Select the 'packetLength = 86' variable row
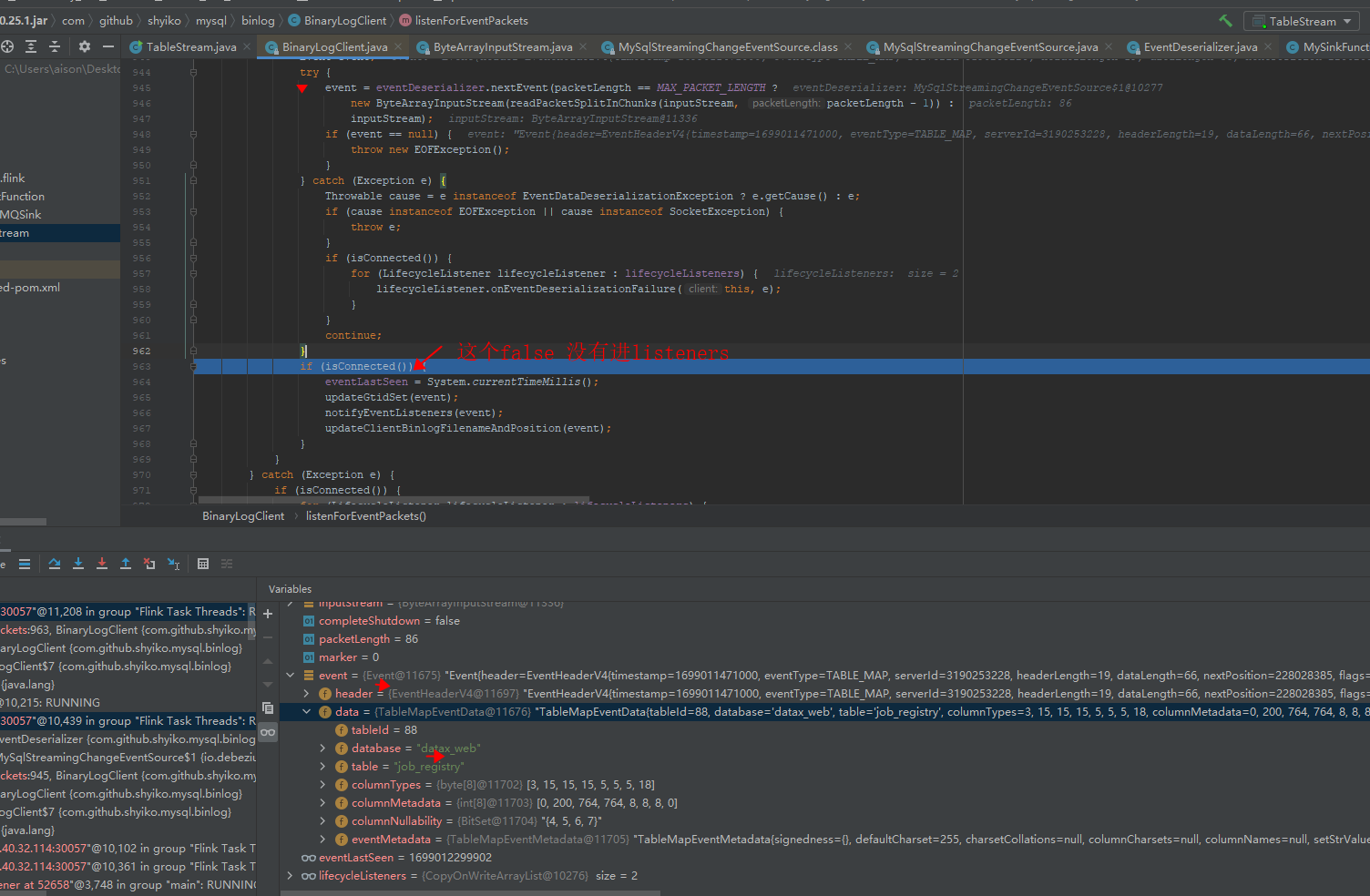Image resolution: width=1370 pixels, height=896 pixels. tap(825, 639)
